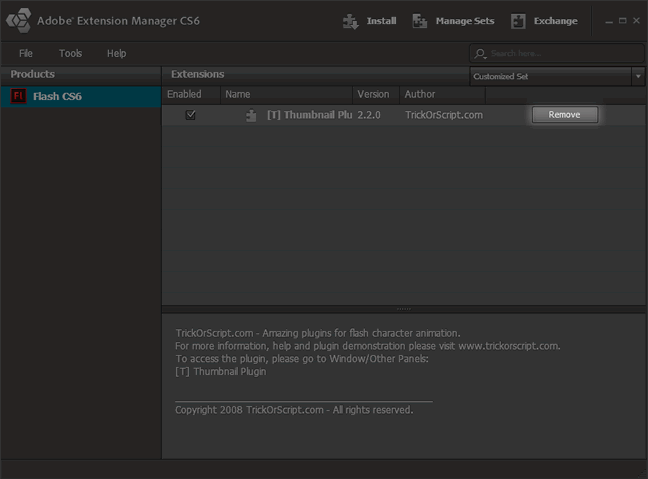The image size is (648, 479).
Task: Click the Thumbnail Plugin extension type icon
Action: (x=251, y=115)
